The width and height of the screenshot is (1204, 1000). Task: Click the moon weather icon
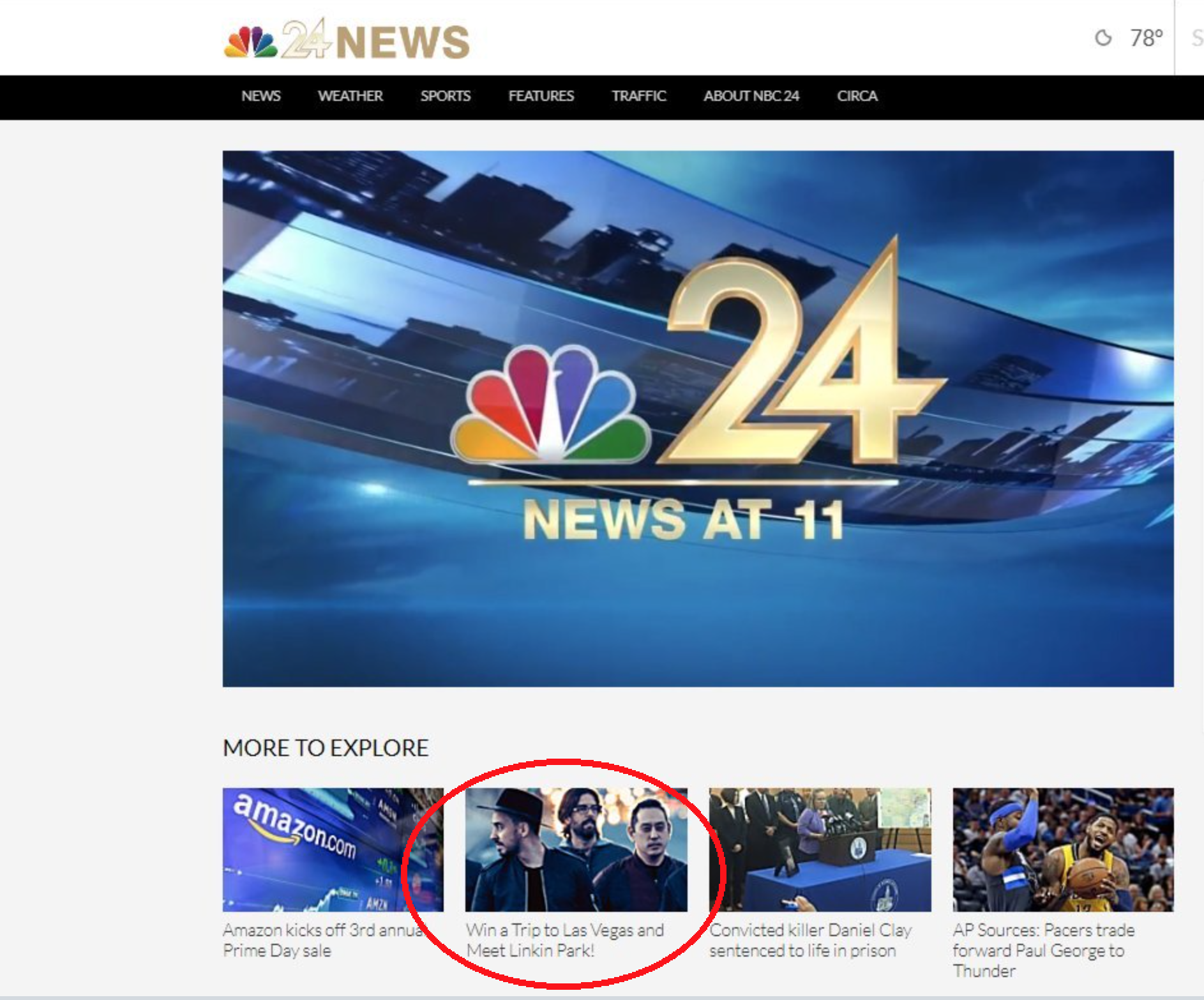coord(1102,38)
